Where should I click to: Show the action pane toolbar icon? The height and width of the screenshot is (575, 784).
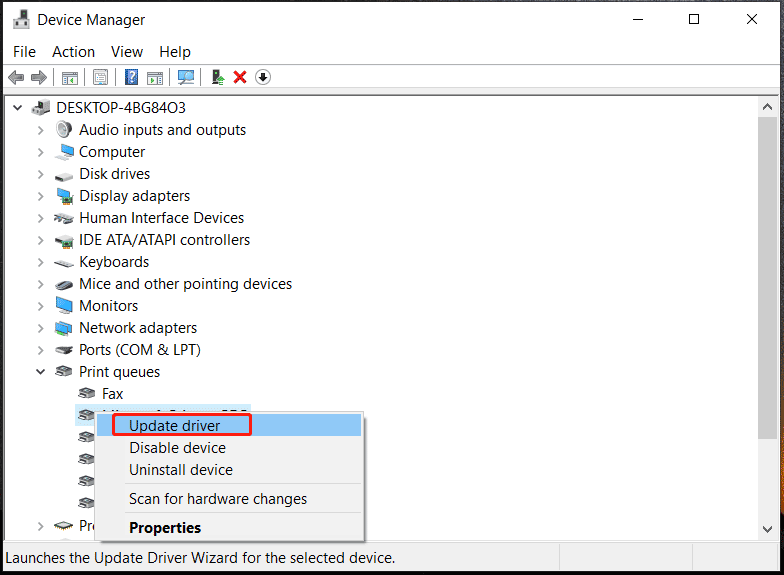pyautogui.click(x=155, y=78)
